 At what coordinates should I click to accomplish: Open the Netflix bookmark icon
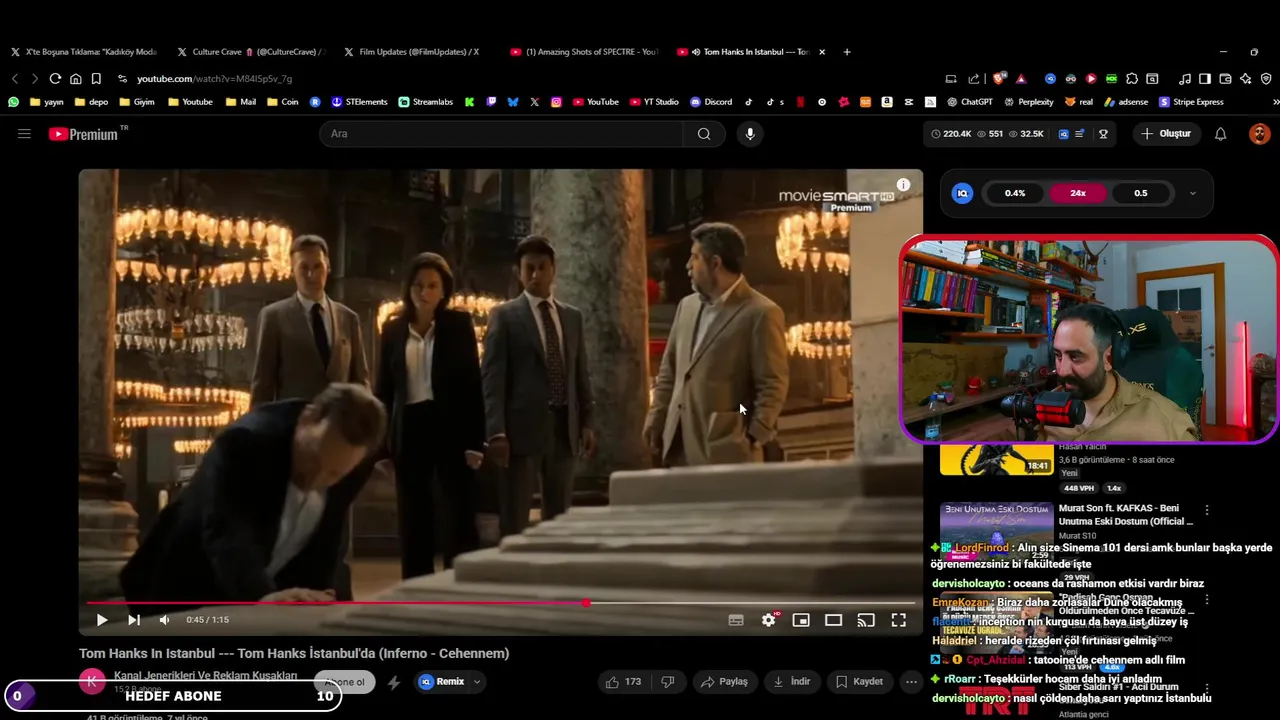tap(800, 102)
